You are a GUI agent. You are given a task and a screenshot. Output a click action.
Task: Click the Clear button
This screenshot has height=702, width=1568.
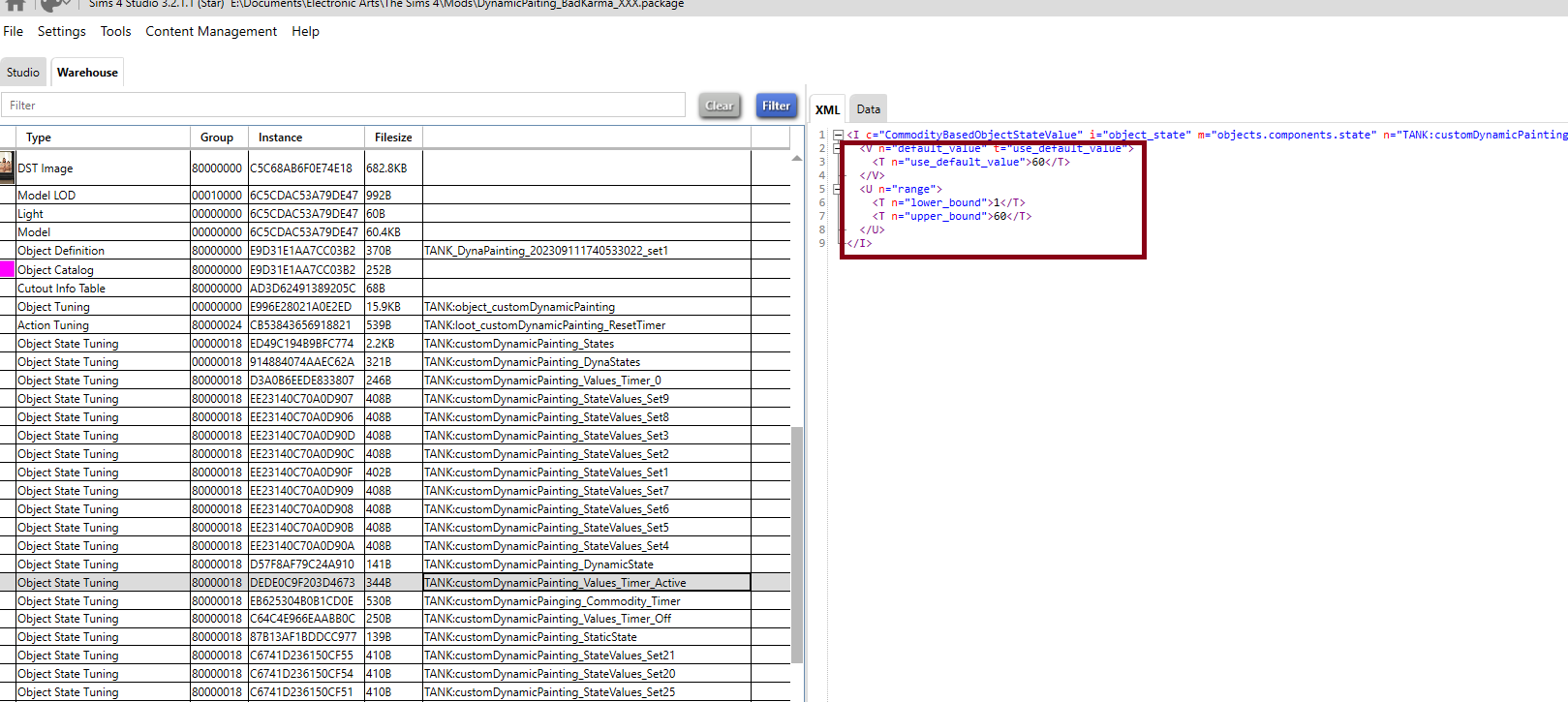720,106
